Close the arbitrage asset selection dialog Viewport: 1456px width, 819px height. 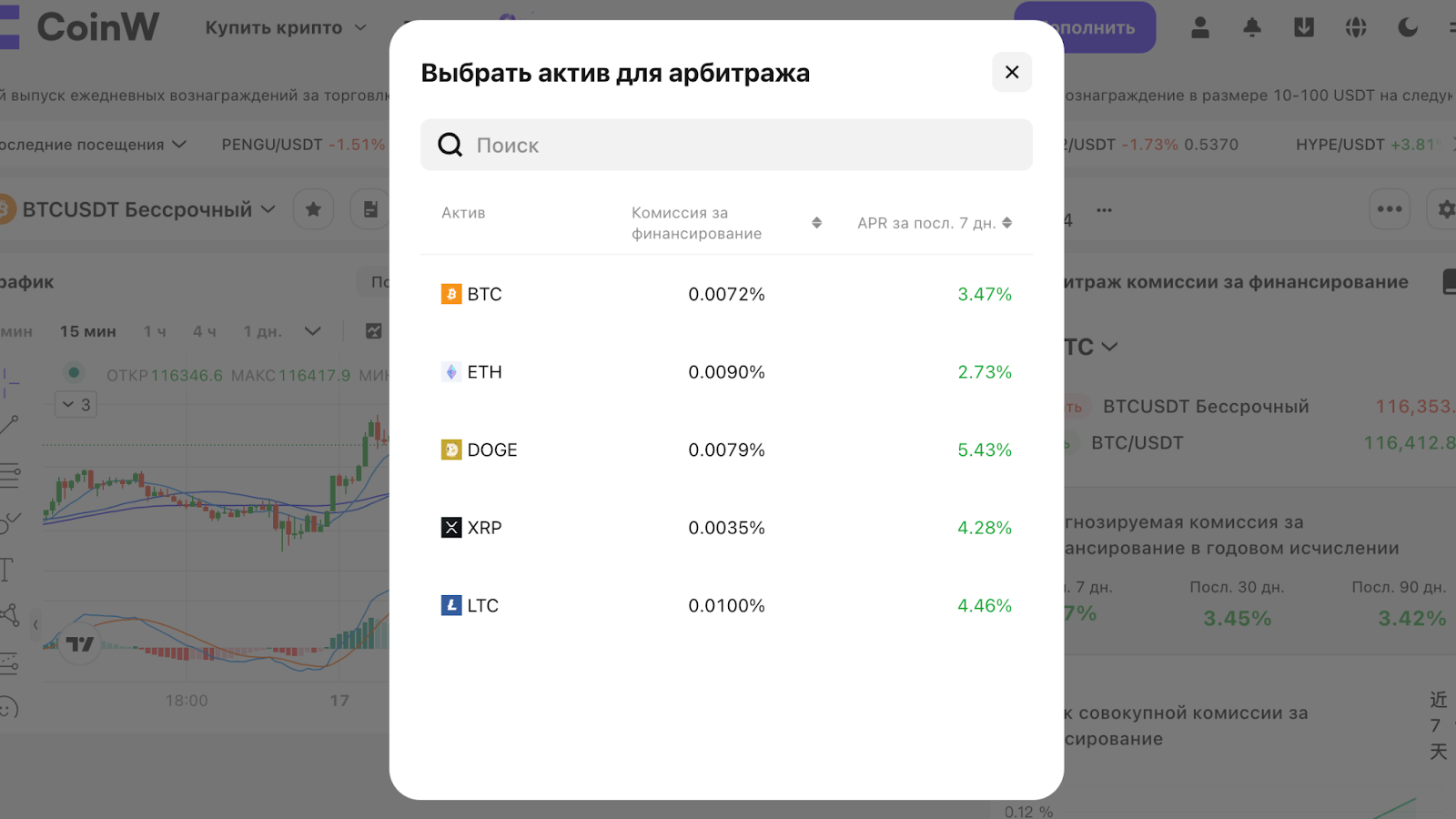coord(1011,72)
